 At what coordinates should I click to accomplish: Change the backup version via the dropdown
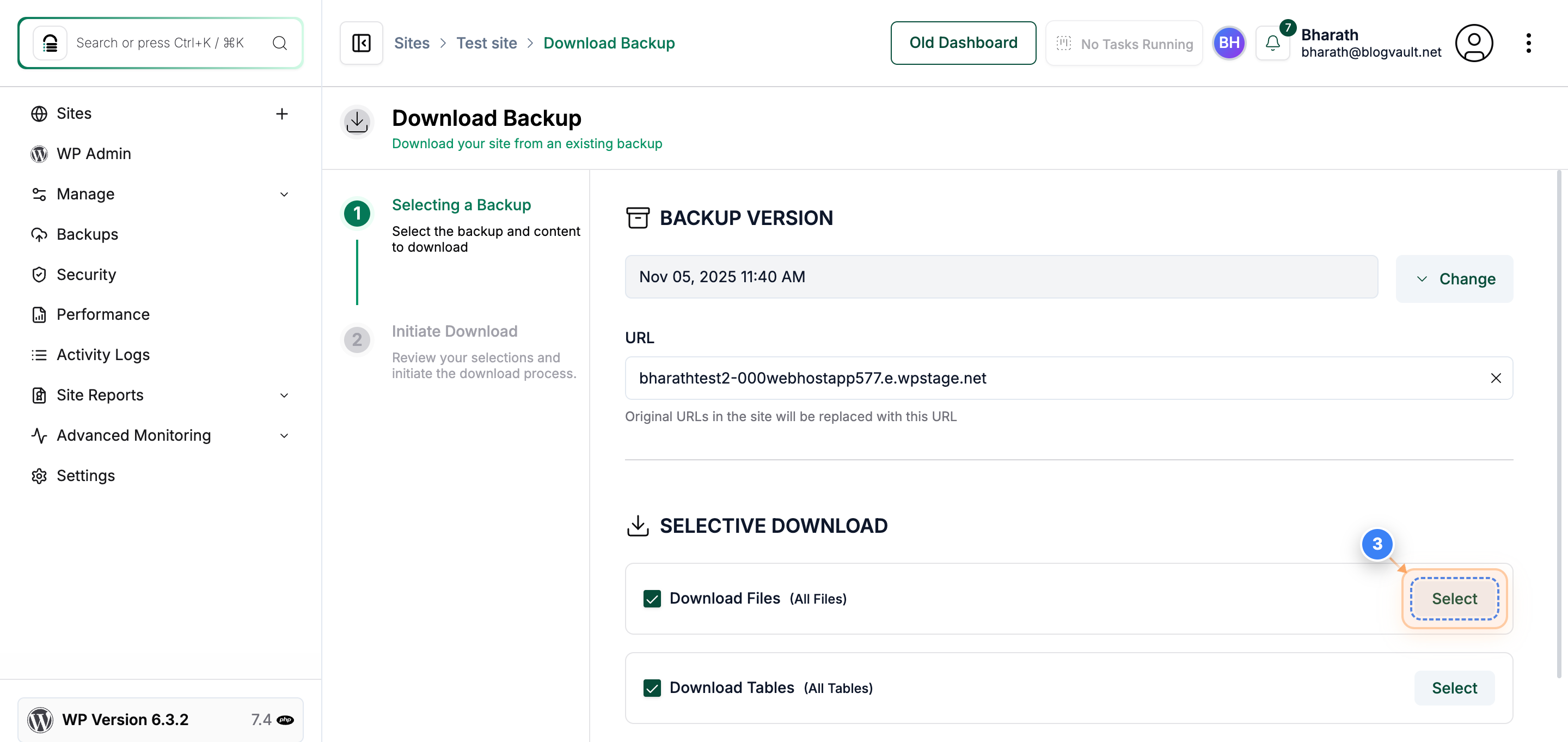point(1454,278)
